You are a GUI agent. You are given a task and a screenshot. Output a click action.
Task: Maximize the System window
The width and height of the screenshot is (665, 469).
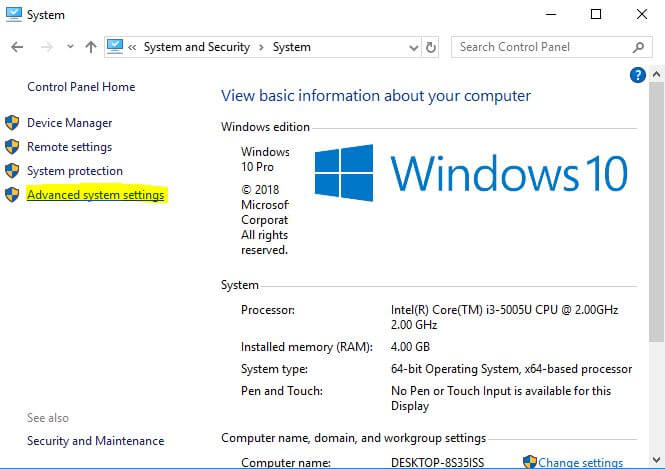[x=596, y=14]
